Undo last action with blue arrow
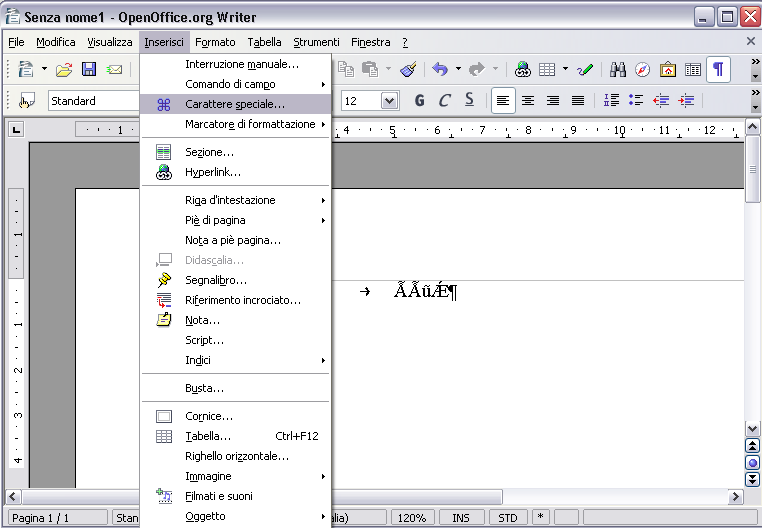 [x=440, y=70]
